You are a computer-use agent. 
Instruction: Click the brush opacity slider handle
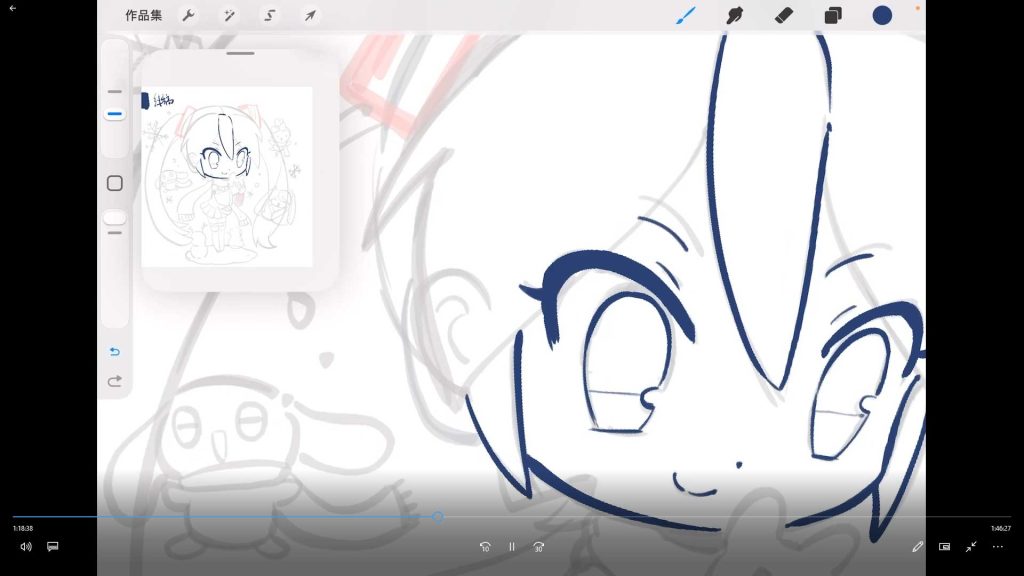click(x=114, y=218)
